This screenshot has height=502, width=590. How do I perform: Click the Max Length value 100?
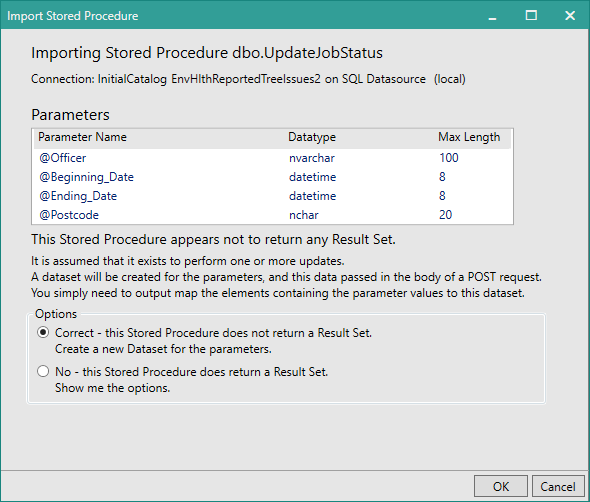pyautogui.click(x=449, y=158)
